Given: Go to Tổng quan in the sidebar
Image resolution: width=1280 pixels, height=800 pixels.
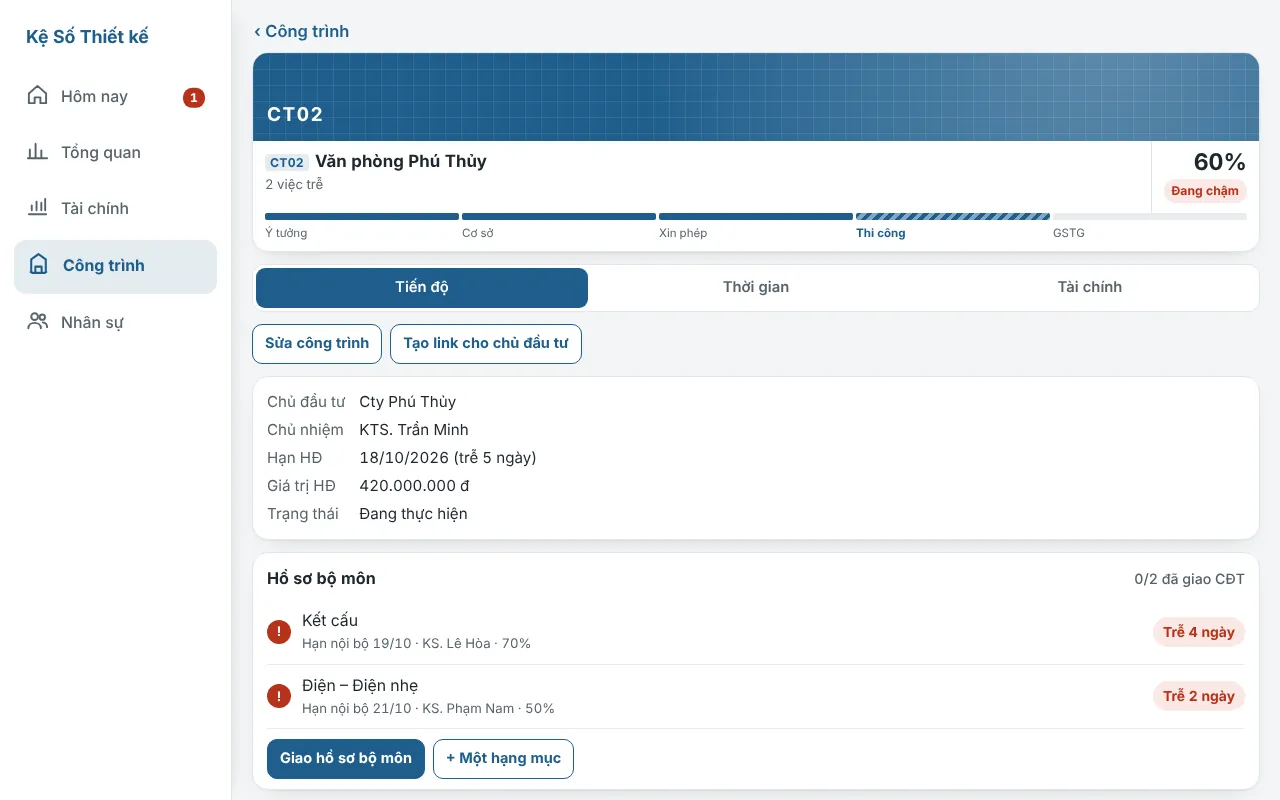Looking at the screenshot, I should coord(115,153).
